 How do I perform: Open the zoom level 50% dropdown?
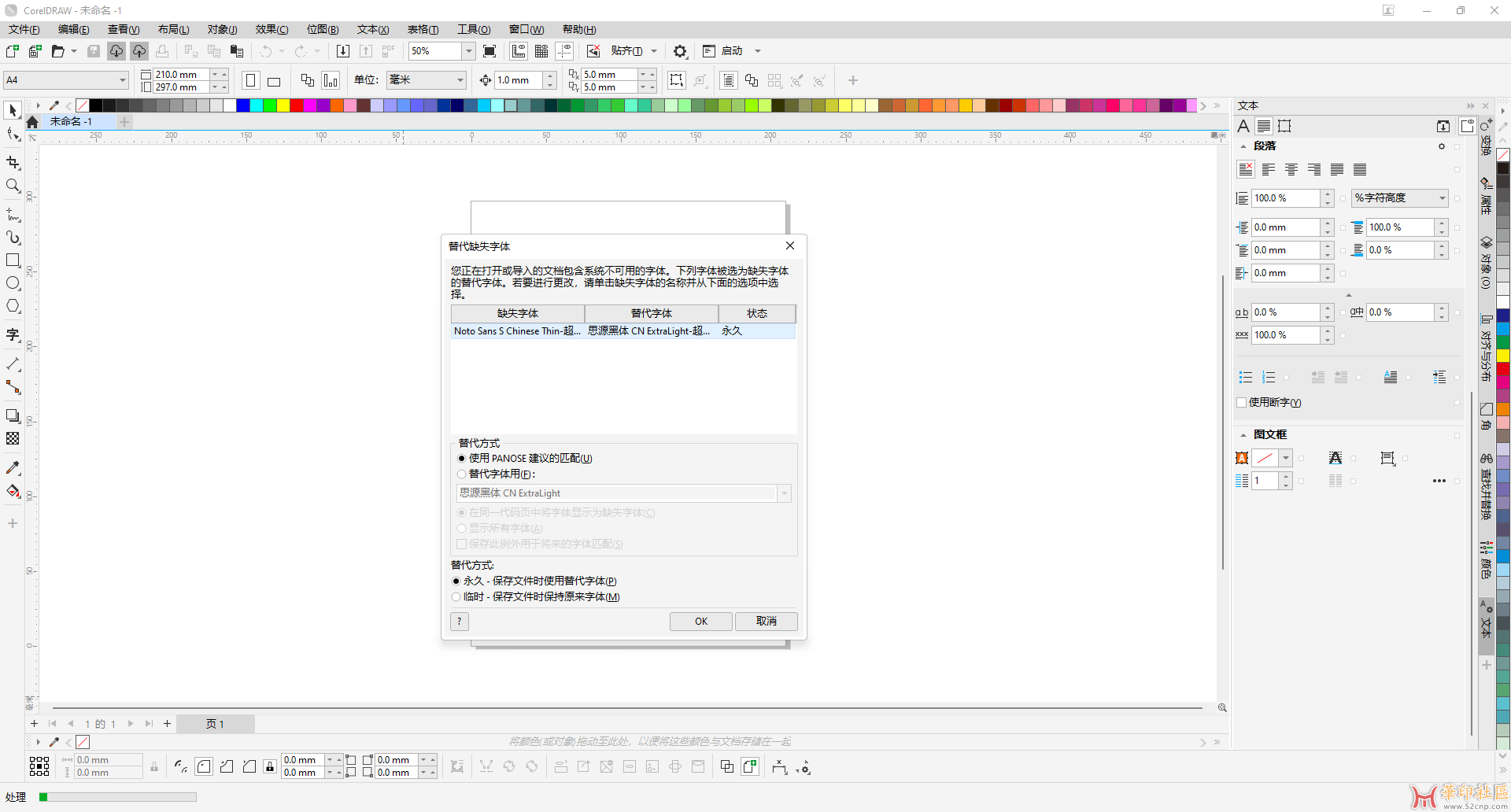(x=468, y=51)
